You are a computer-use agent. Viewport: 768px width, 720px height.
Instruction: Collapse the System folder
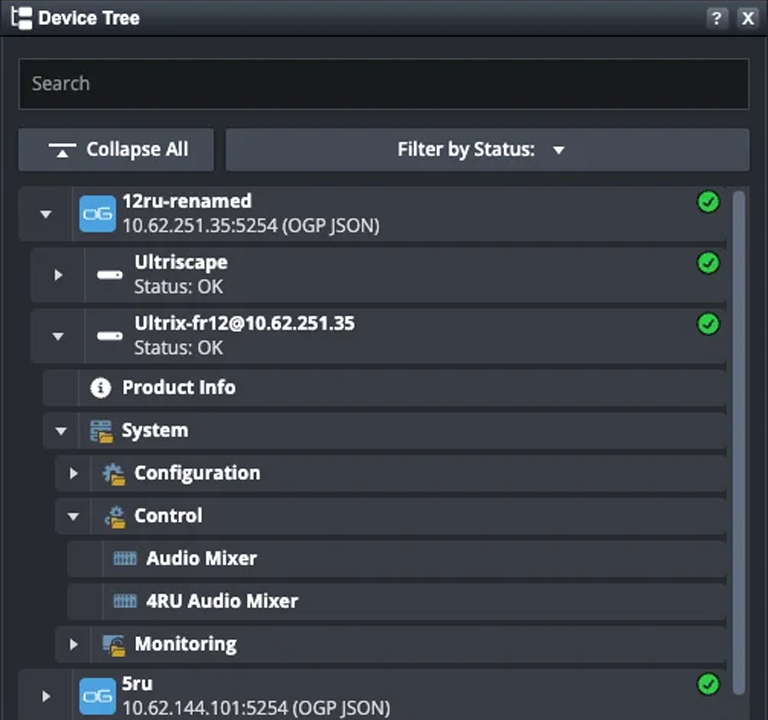61,431
